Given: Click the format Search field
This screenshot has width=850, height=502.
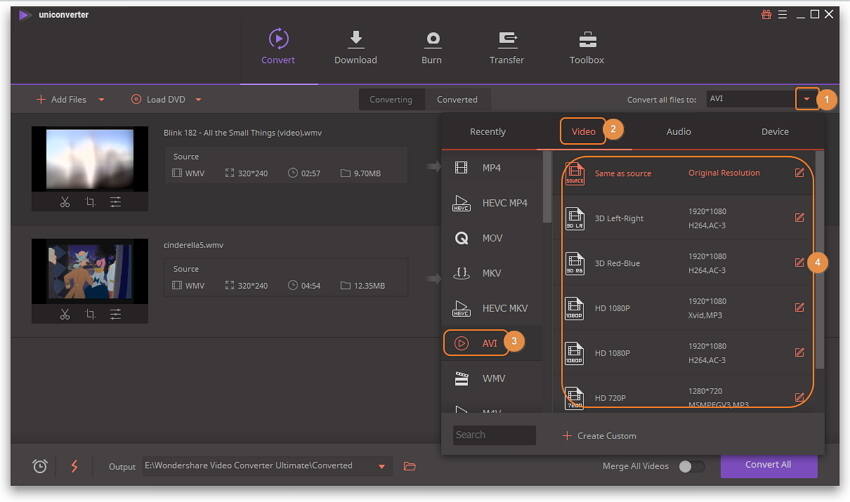Looking at the screenshot, I should click(494, 435).
